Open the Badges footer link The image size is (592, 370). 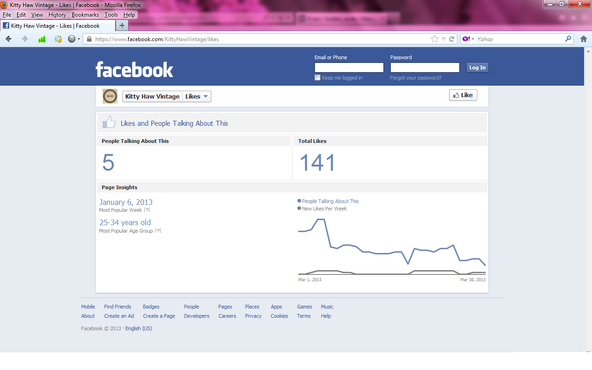tap(151, 307)
